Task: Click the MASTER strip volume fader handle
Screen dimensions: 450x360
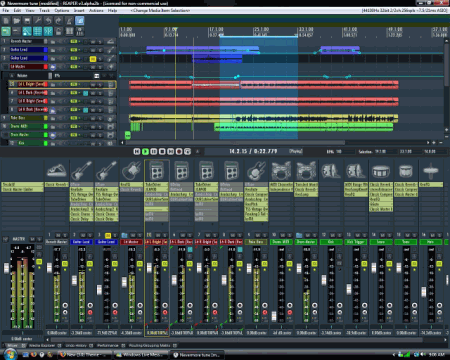Action: [6, 268]
